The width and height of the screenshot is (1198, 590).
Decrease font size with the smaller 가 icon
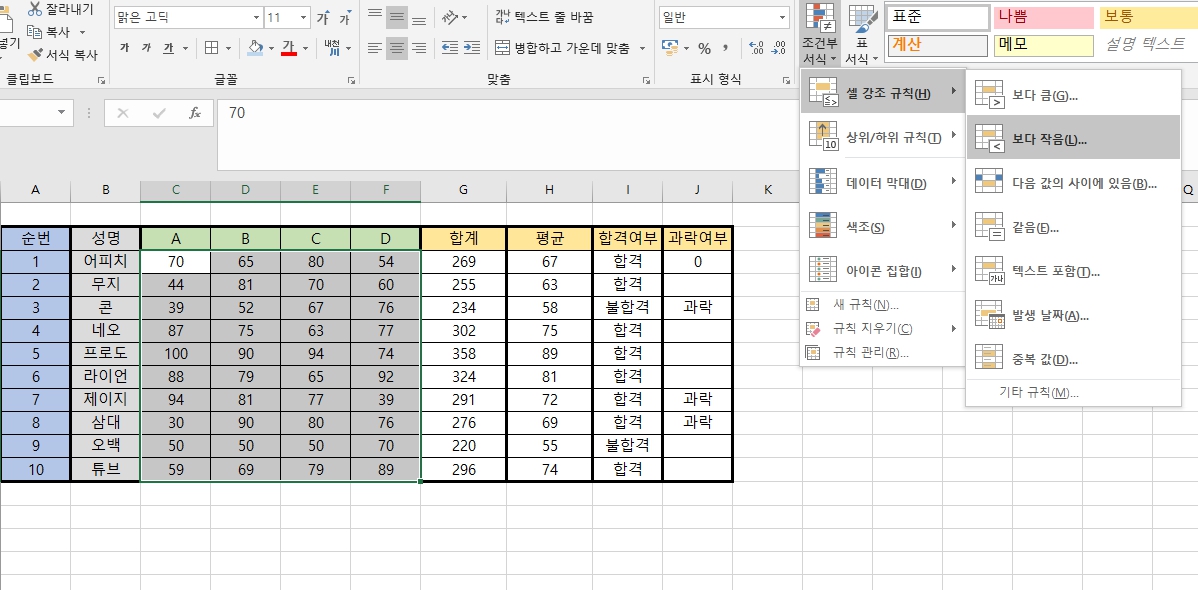[345, 17]
